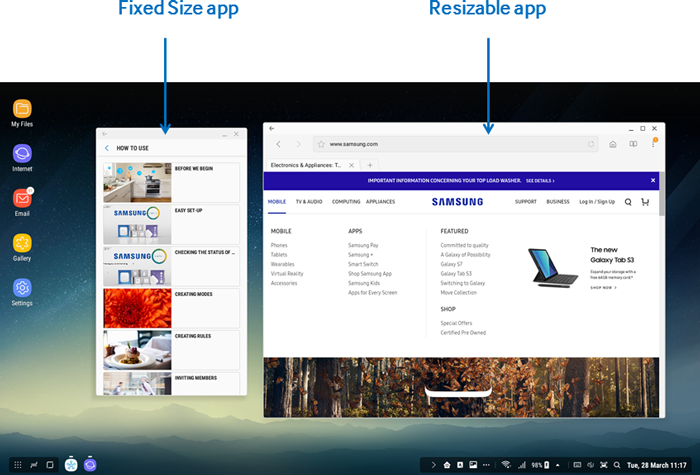This screenshot has width=700, height=475.
Task: Open Business menu link
Action: click(x=558, y=202)
